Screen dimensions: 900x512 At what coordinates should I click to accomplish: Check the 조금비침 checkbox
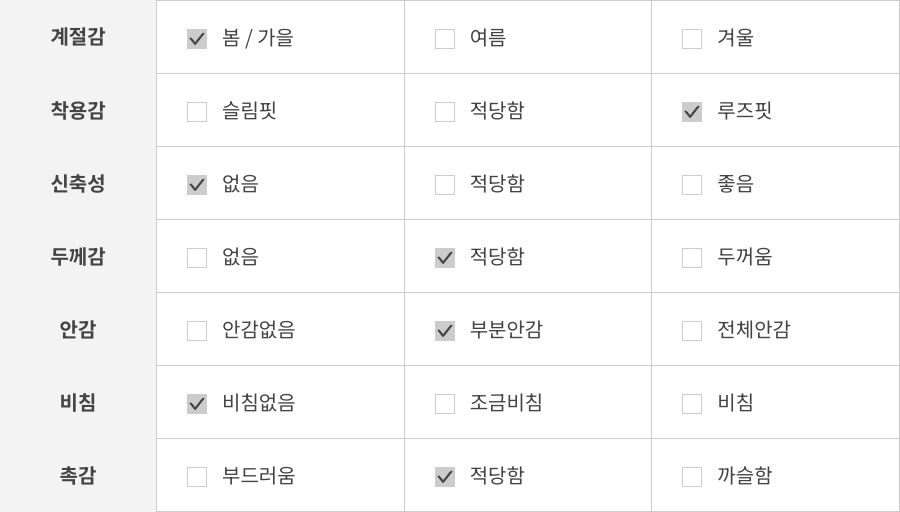(x=445, y=404)
